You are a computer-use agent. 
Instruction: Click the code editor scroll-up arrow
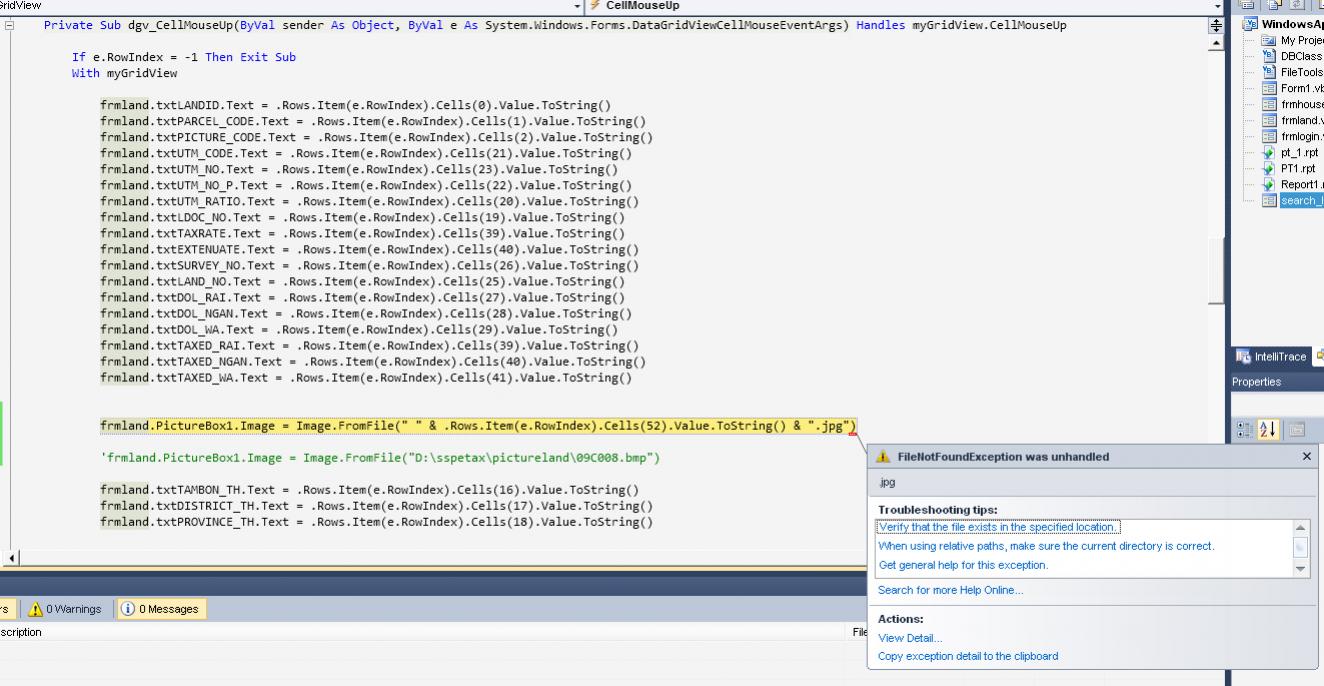click(x=1216, y=43)
